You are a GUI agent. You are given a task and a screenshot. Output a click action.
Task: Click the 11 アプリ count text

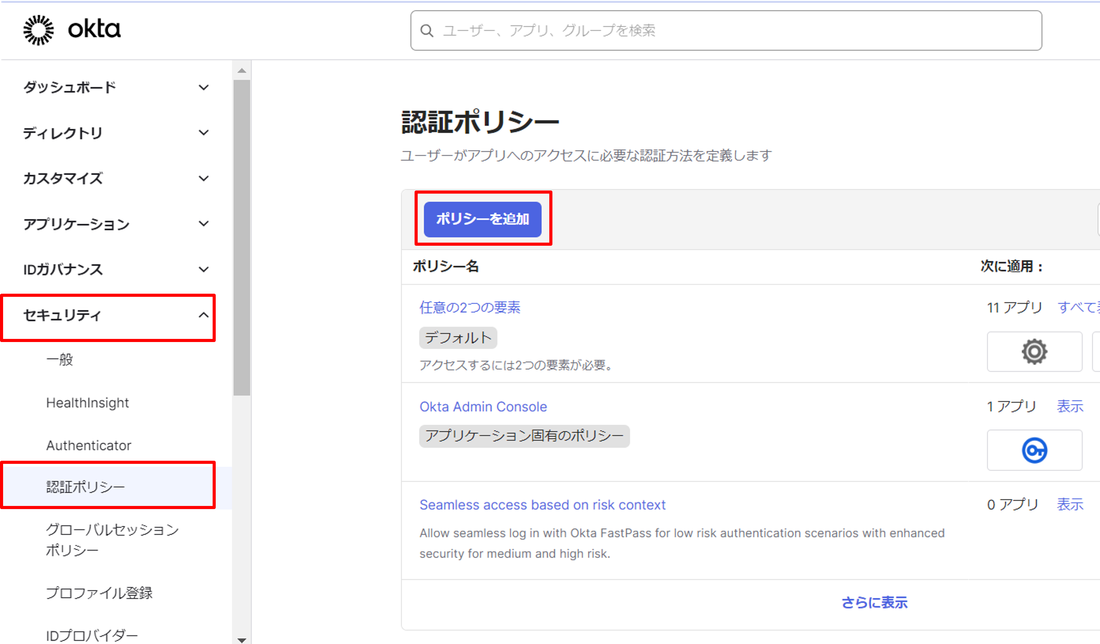click(x=1014, y=307)
